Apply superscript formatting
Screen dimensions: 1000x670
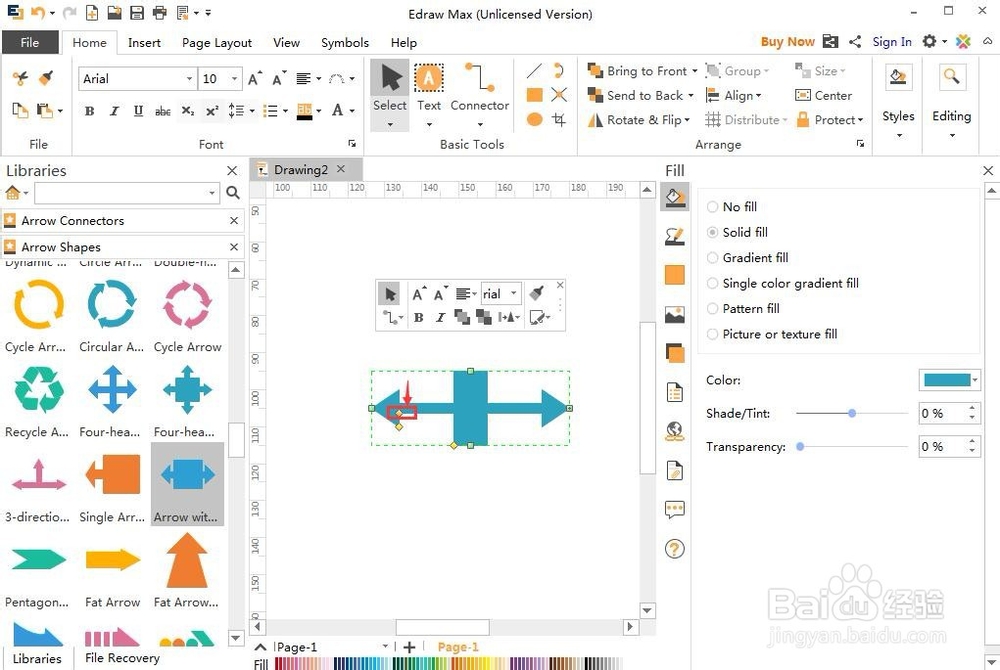212,111
